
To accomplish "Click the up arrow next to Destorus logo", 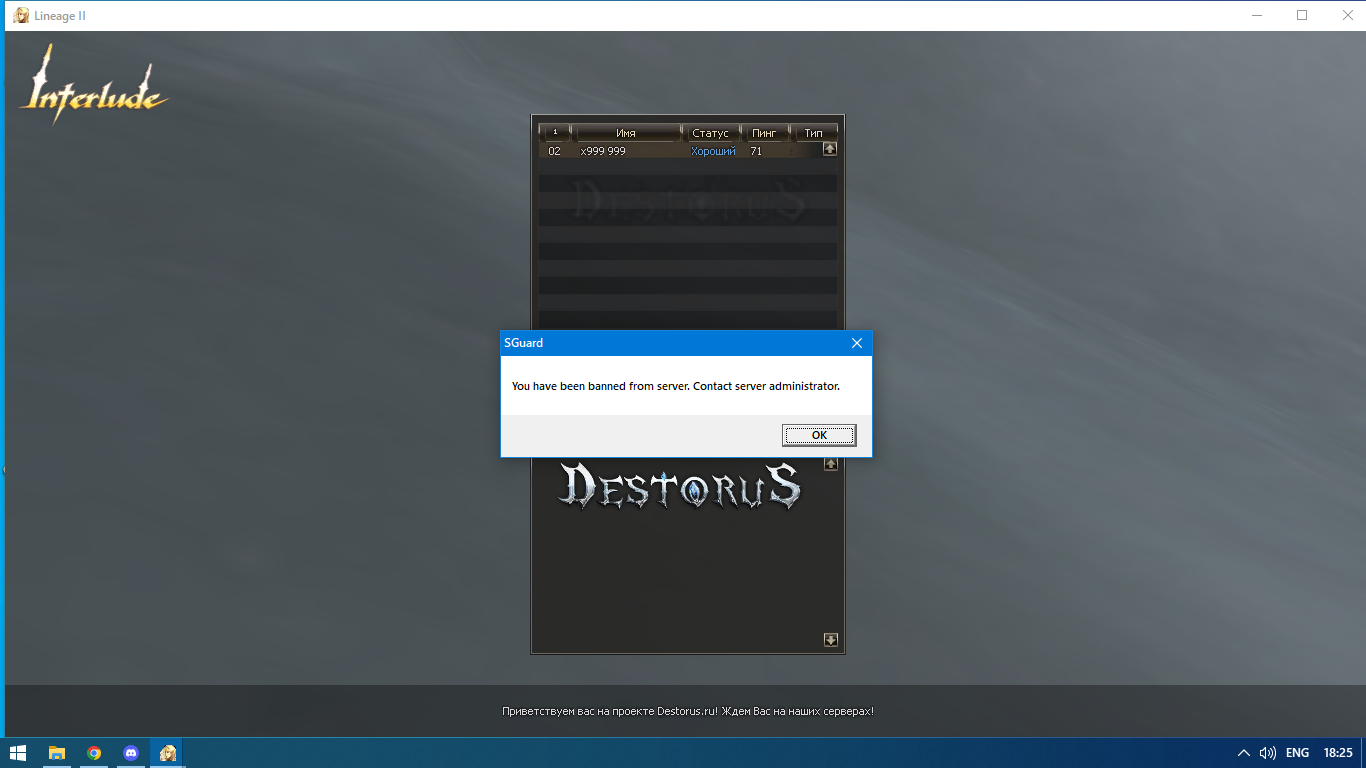I will point(830,464).
